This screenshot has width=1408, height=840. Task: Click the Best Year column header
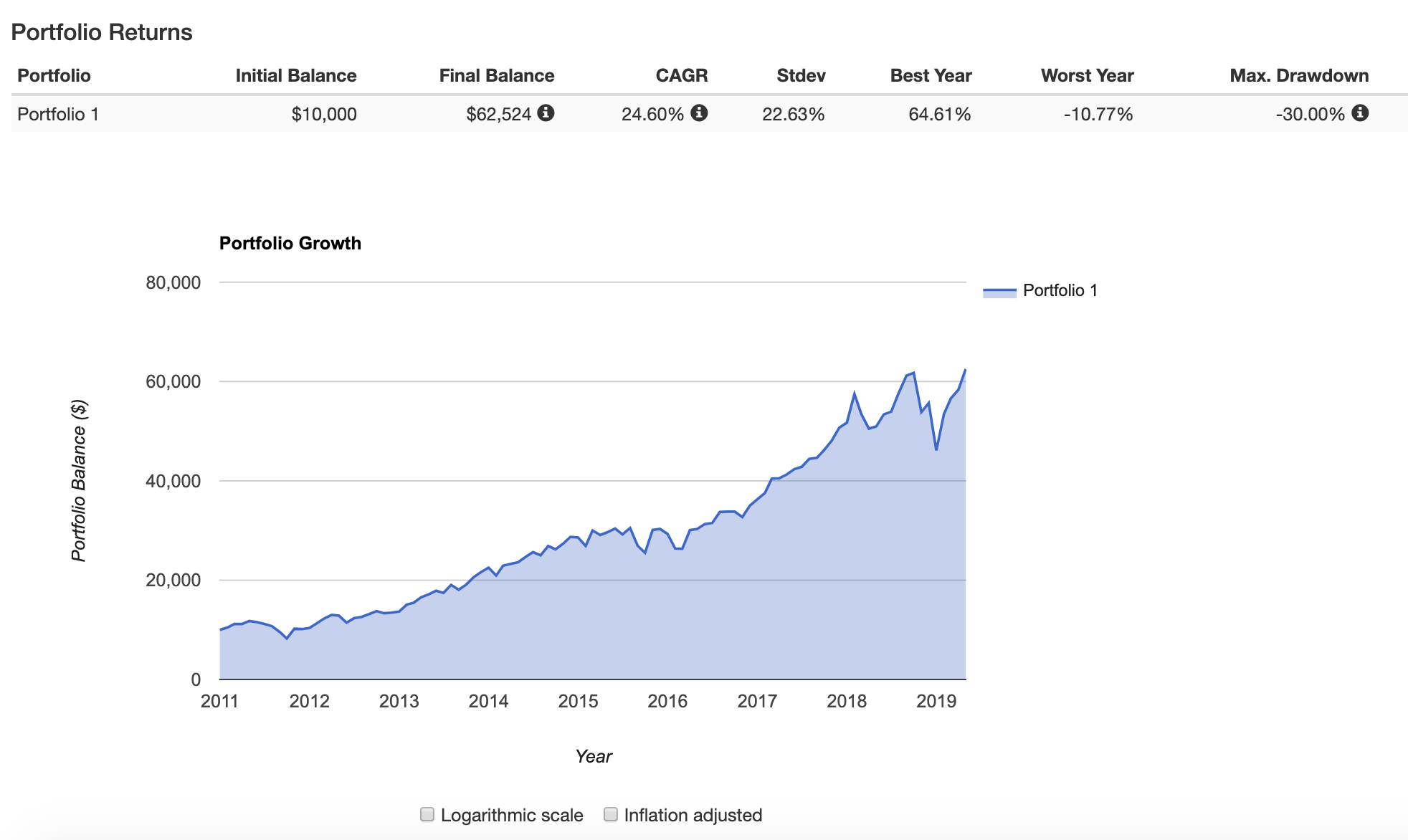[x=930, y=75]
